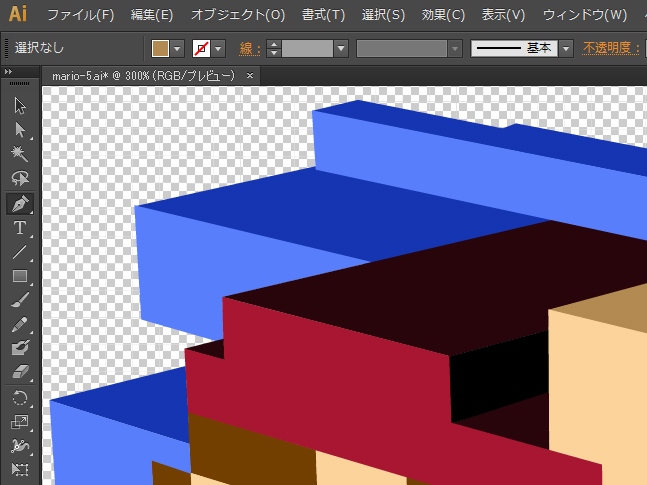Pick the Lasso tool
The width and height of the screenshot is (647, 485).
[19, 178]
